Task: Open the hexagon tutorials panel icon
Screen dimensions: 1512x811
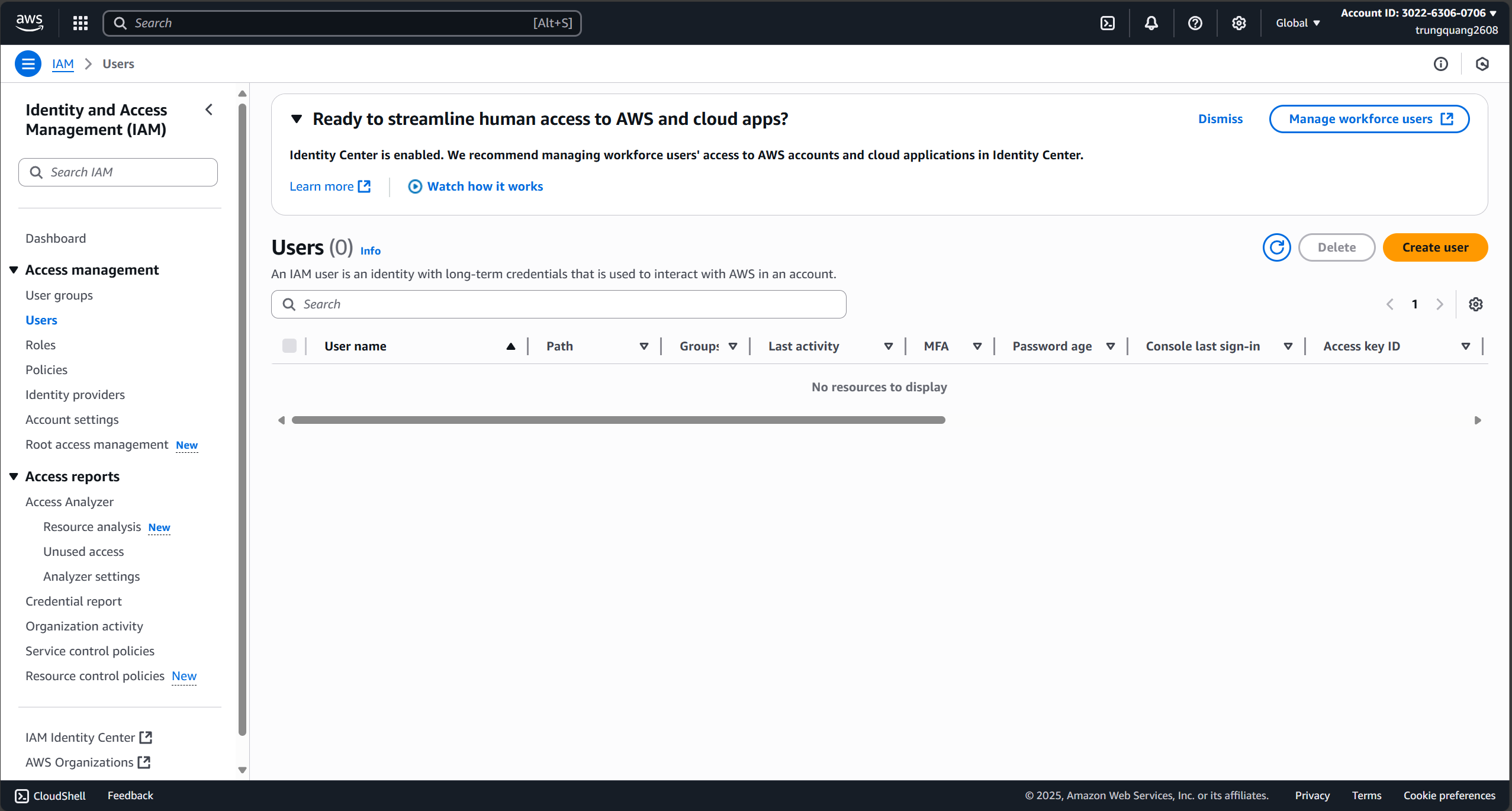Action: [x=1482, y=64]
